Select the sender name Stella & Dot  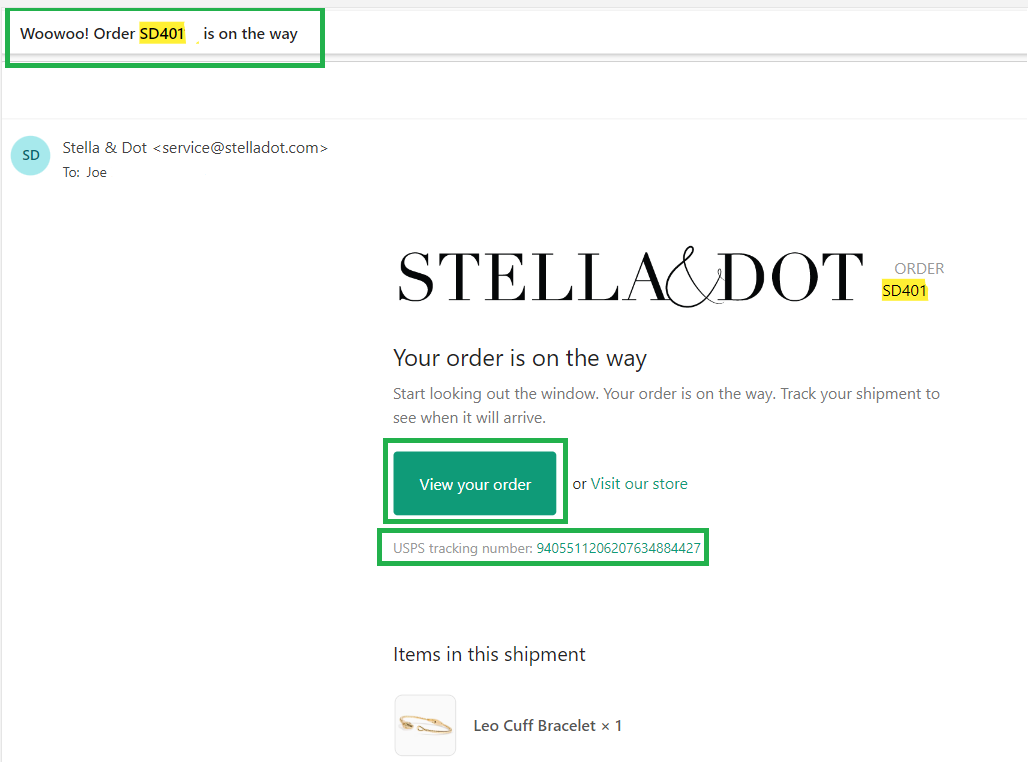[105, 148]
